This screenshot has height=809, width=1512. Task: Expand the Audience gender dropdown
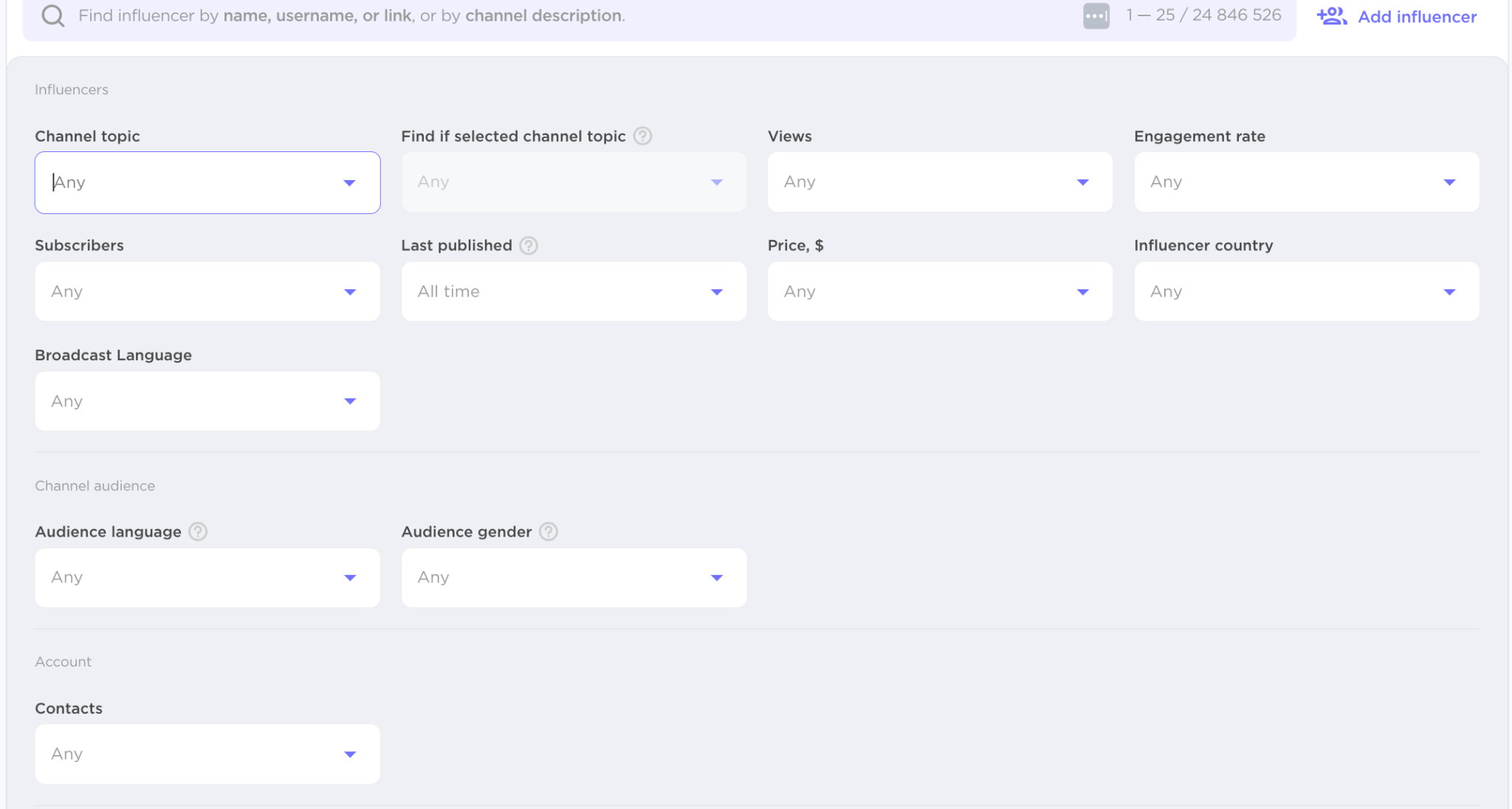(x=574, y=577)
